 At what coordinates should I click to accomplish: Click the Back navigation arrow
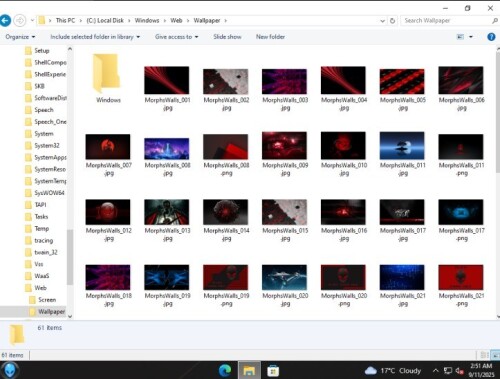click(5, 21)
